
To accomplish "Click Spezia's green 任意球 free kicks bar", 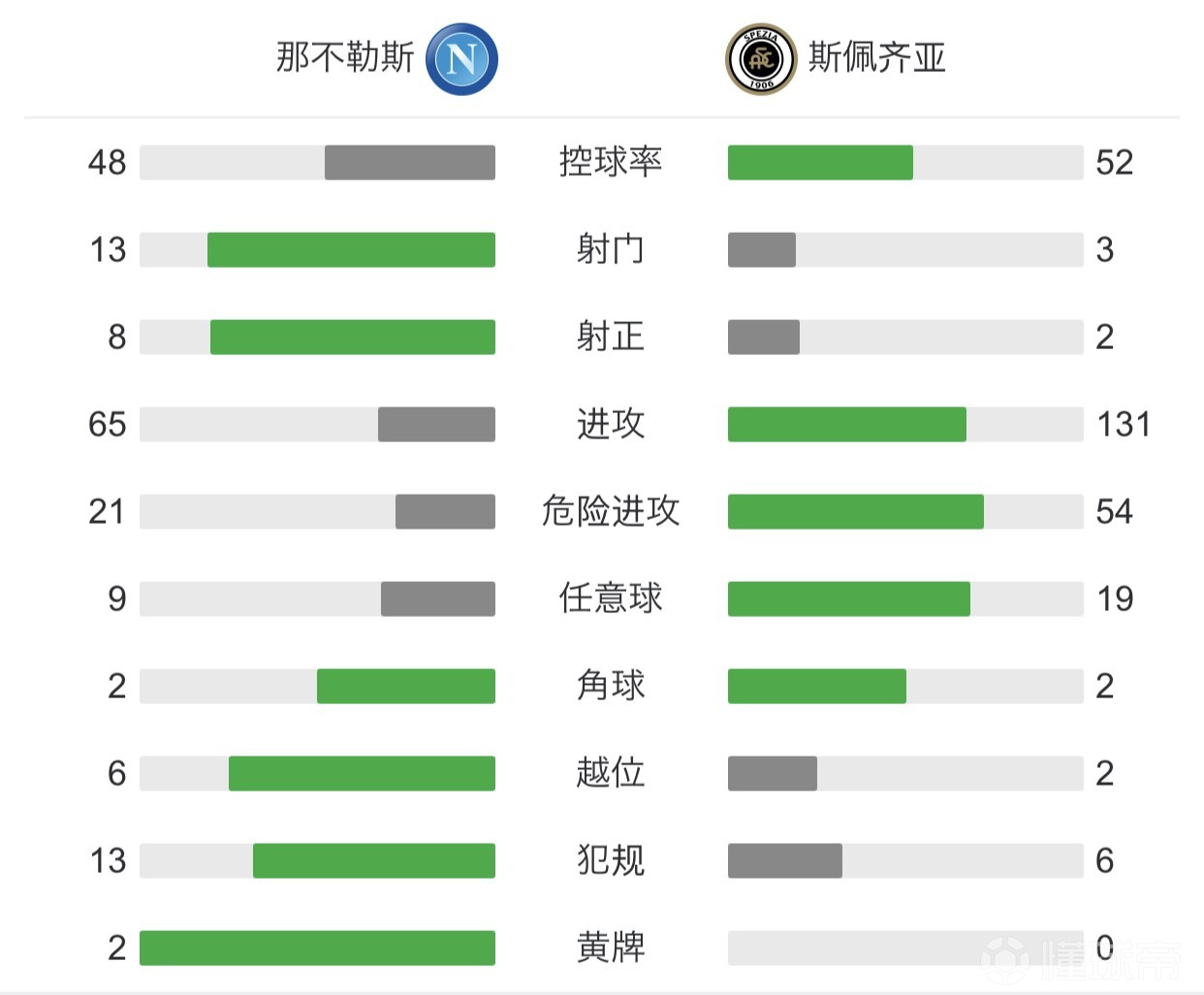I will 848,598.
